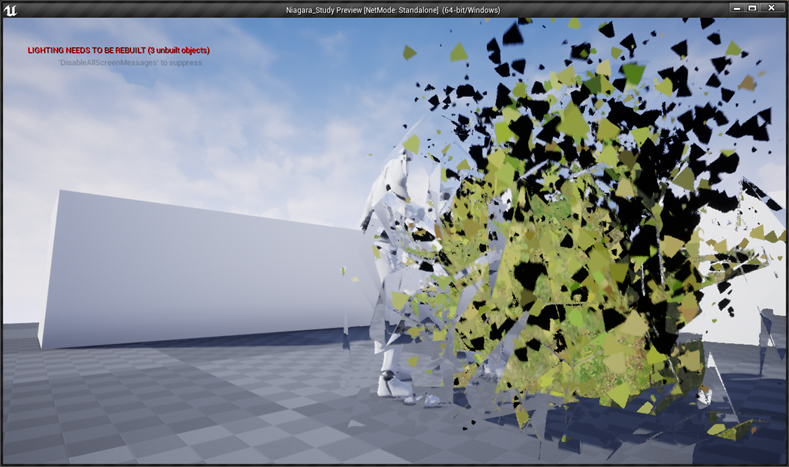Click the 'LIGHTING NEEDS TO BE REBUILT' warning
The width and height of the screenshot is (789, 467).
(119, 50)
